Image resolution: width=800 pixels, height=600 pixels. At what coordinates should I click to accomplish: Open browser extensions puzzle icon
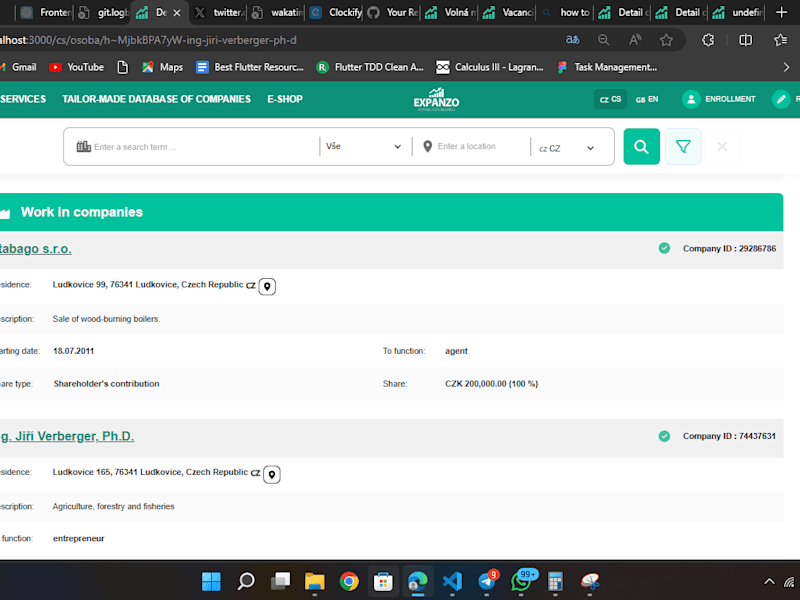pos(708,40)
